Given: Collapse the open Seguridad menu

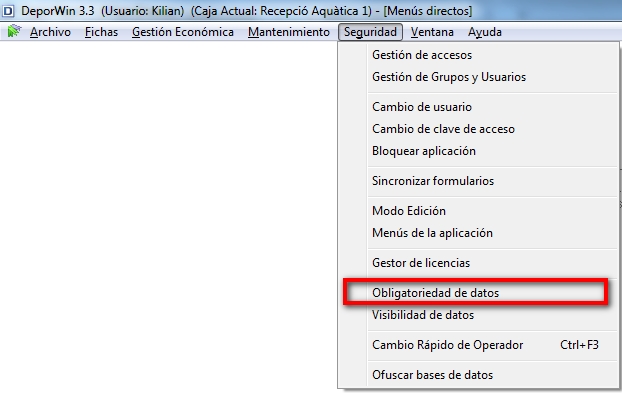Looking at the screenshot, I should pos(371,32).
